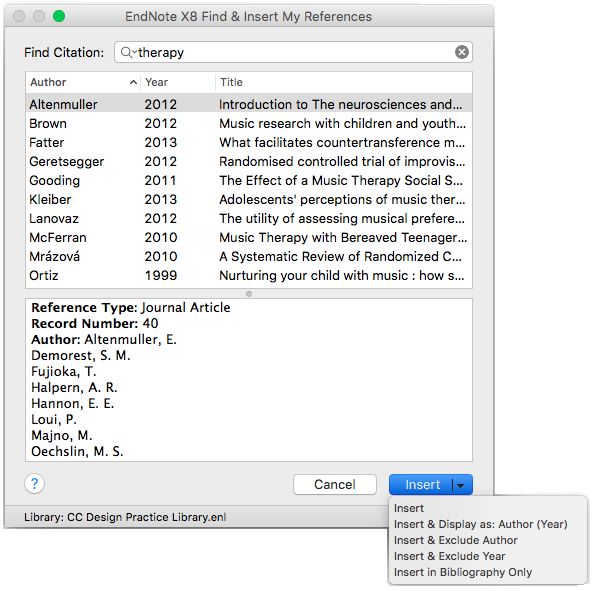
Task: Click author 'Fujioka, T.' in preview
Action: [x=64, y=372]
